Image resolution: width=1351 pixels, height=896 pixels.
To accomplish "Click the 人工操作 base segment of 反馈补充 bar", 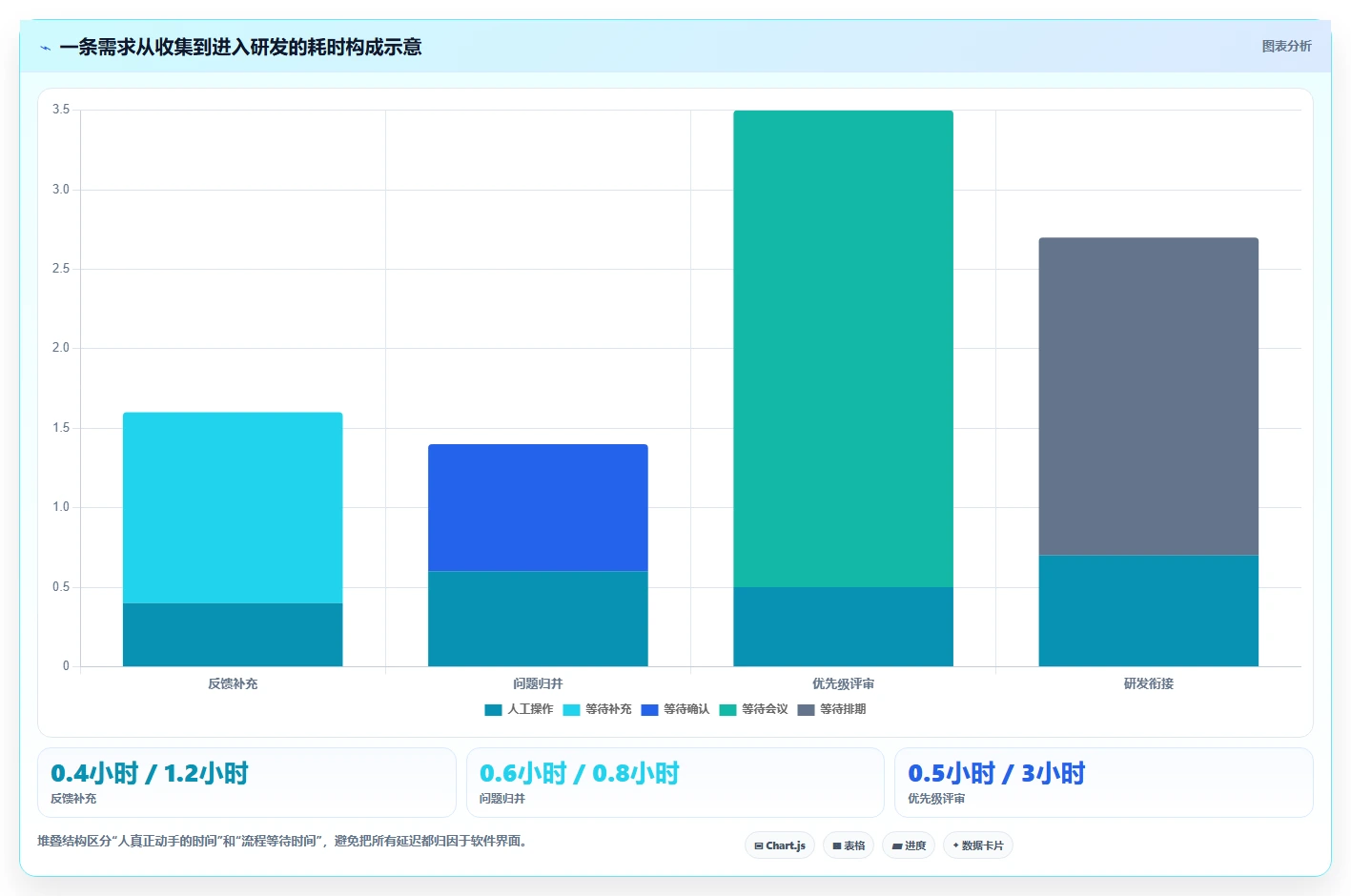I will [x=233, y=635].
